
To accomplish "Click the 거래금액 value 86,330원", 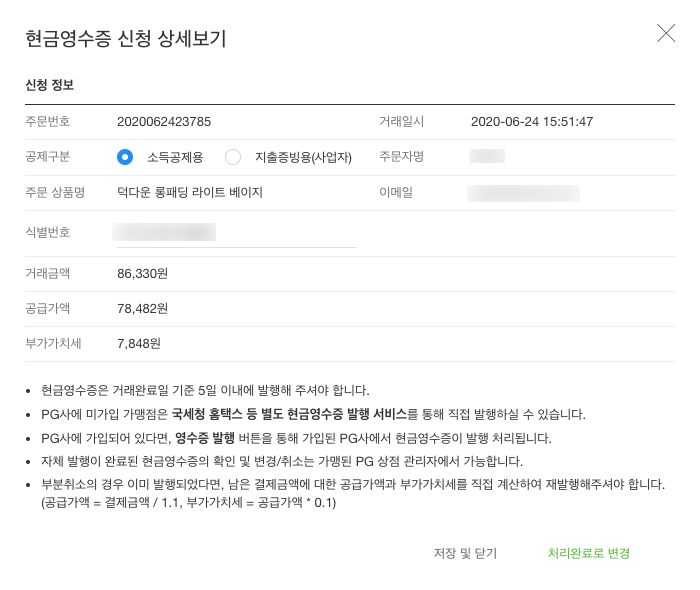I will point(142,272).
